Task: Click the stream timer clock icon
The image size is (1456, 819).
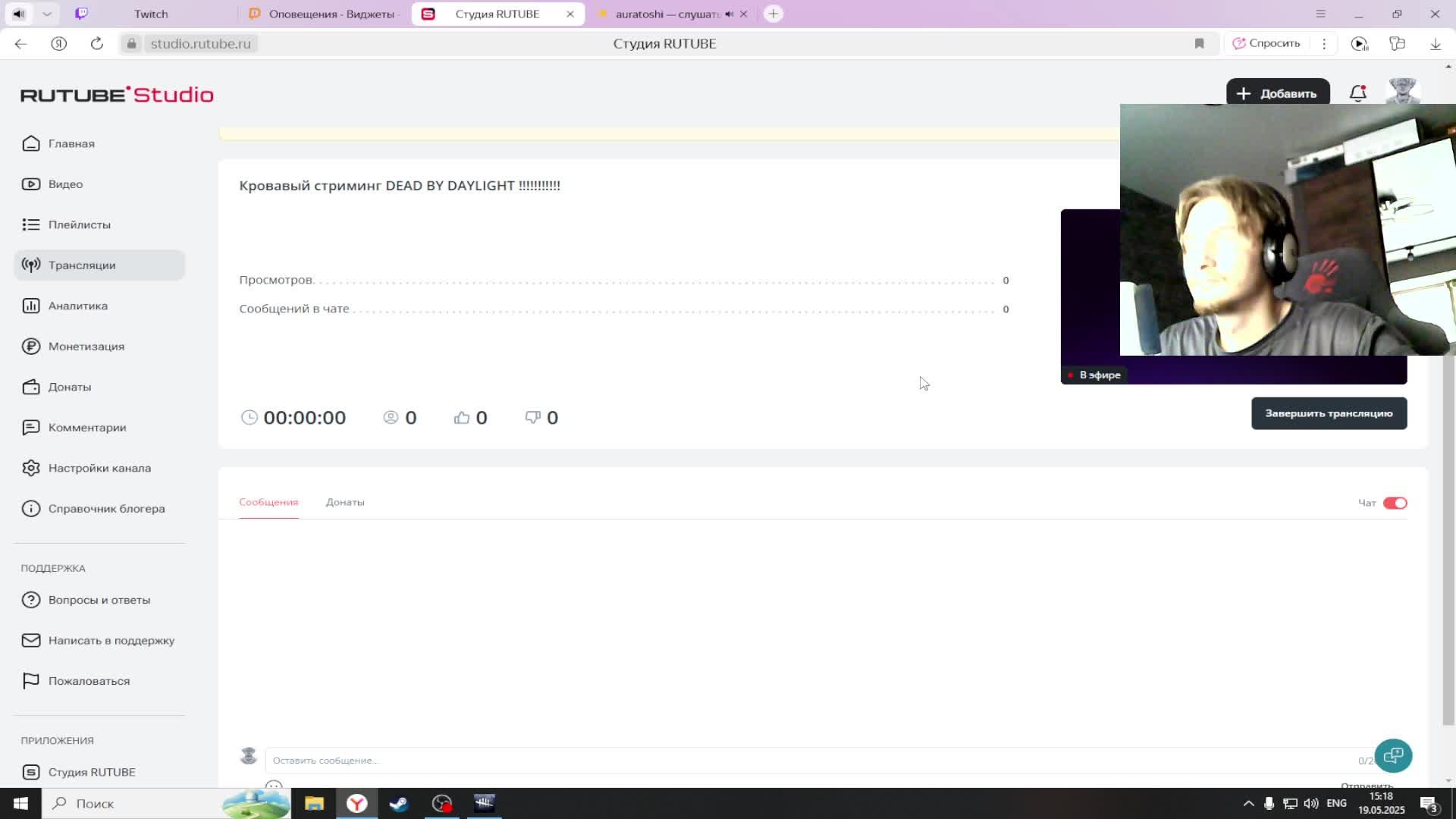Action: pyautogui.click(x=249, y=418)
